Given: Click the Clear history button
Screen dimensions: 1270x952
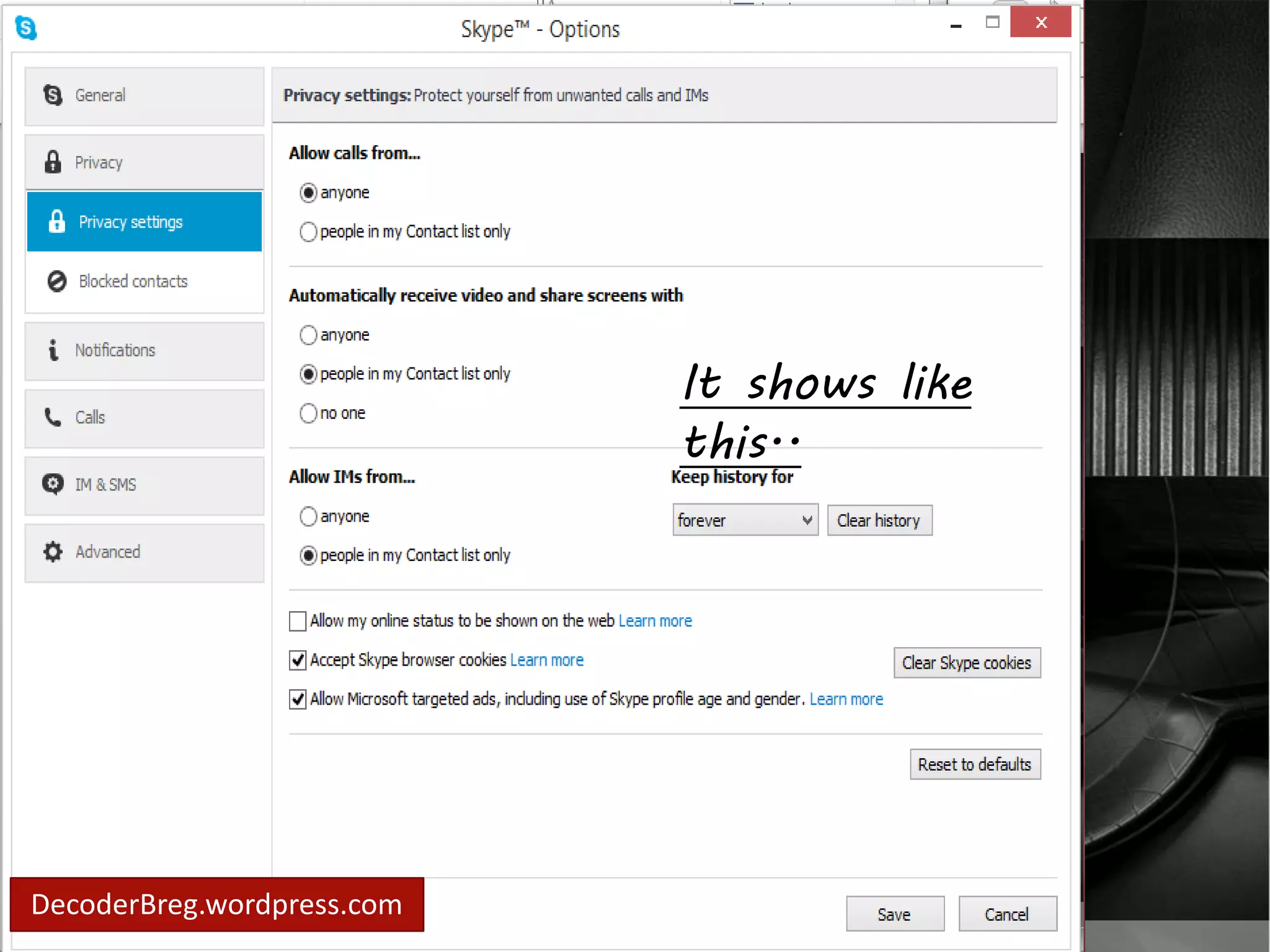Looking at the screenshot, I should pyautogui.click(x=879, y=520).
